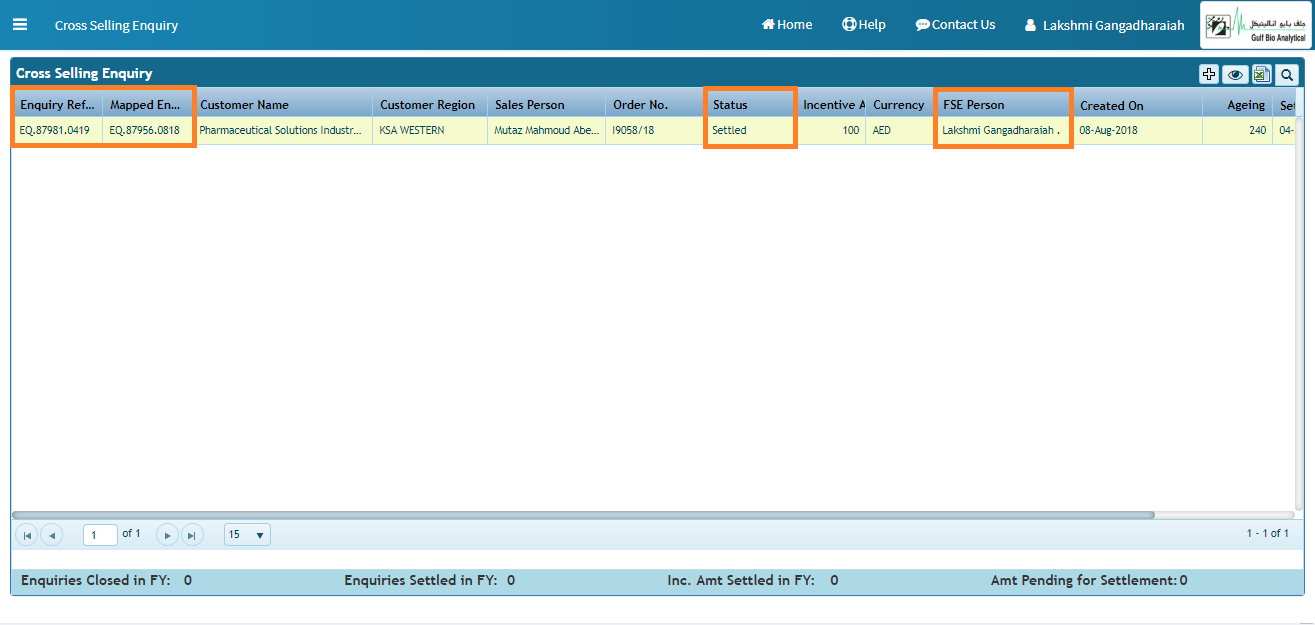Go to the Home page
The image size is (1315, 625).
coord(787,25)
